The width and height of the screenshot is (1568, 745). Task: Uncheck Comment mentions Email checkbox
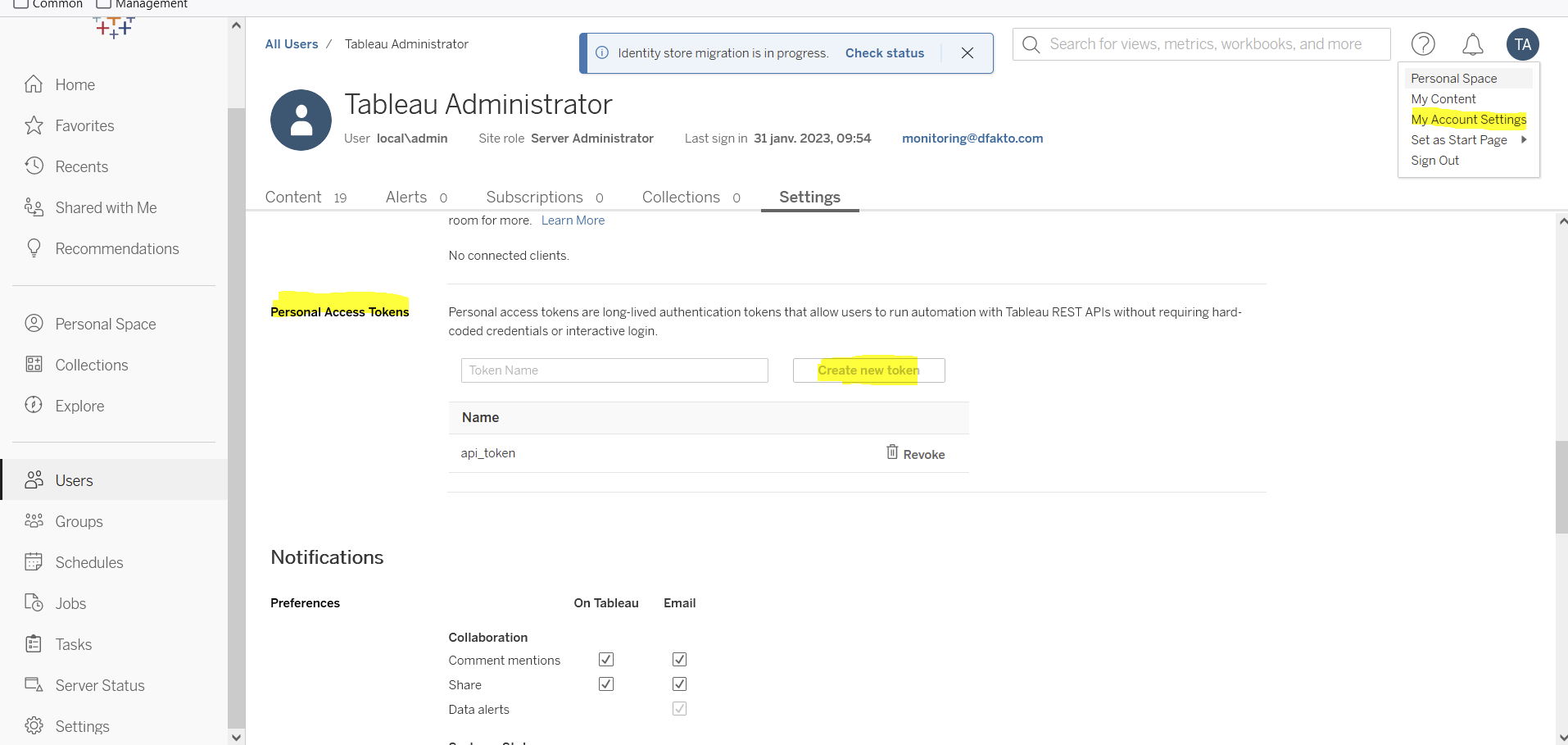tap(679, 660)
